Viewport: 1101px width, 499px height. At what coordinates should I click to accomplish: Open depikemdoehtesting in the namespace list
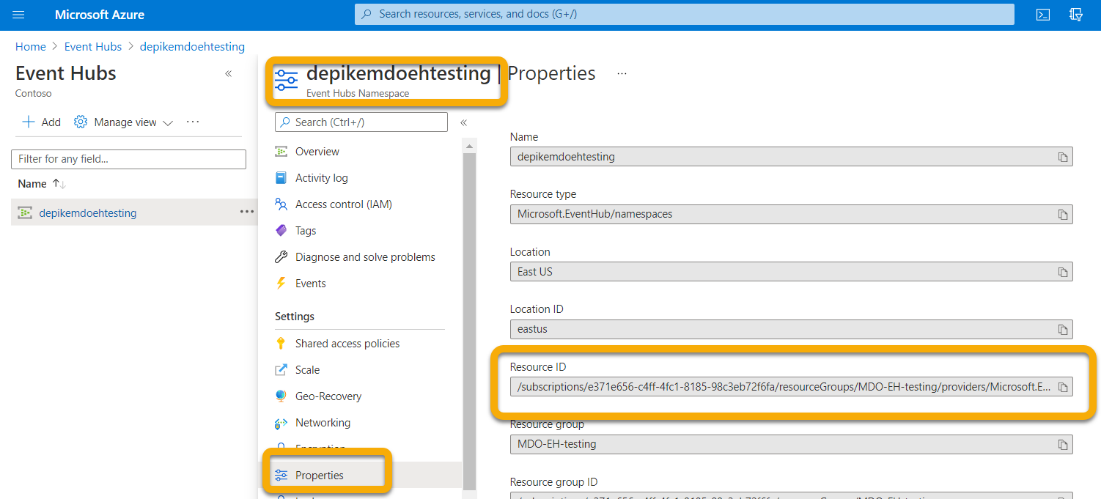click(88, 213)
